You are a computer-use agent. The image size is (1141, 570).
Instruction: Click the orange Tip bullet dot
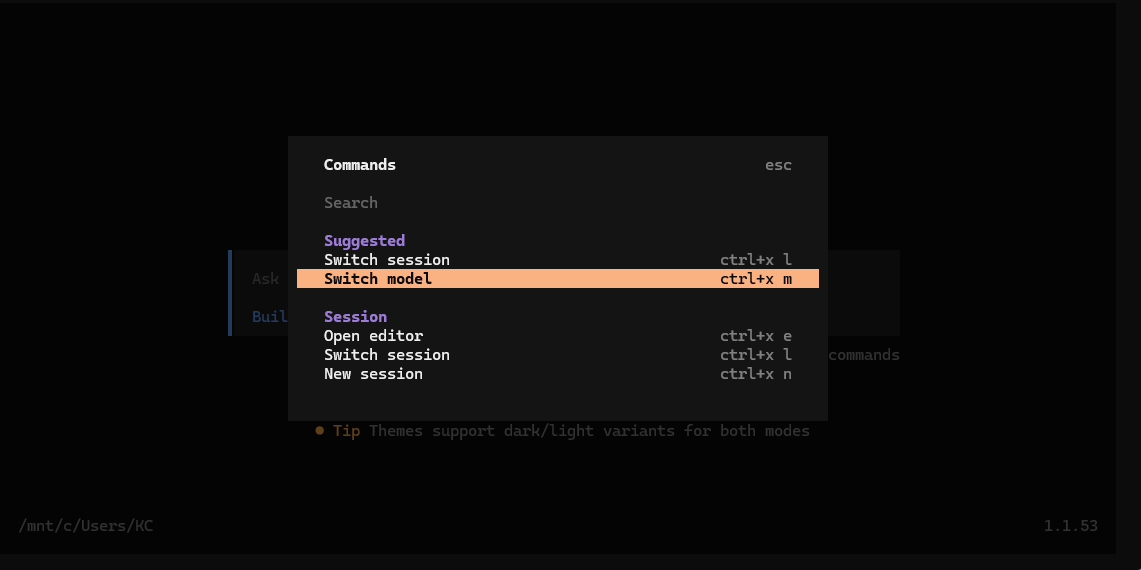[320, 431]
